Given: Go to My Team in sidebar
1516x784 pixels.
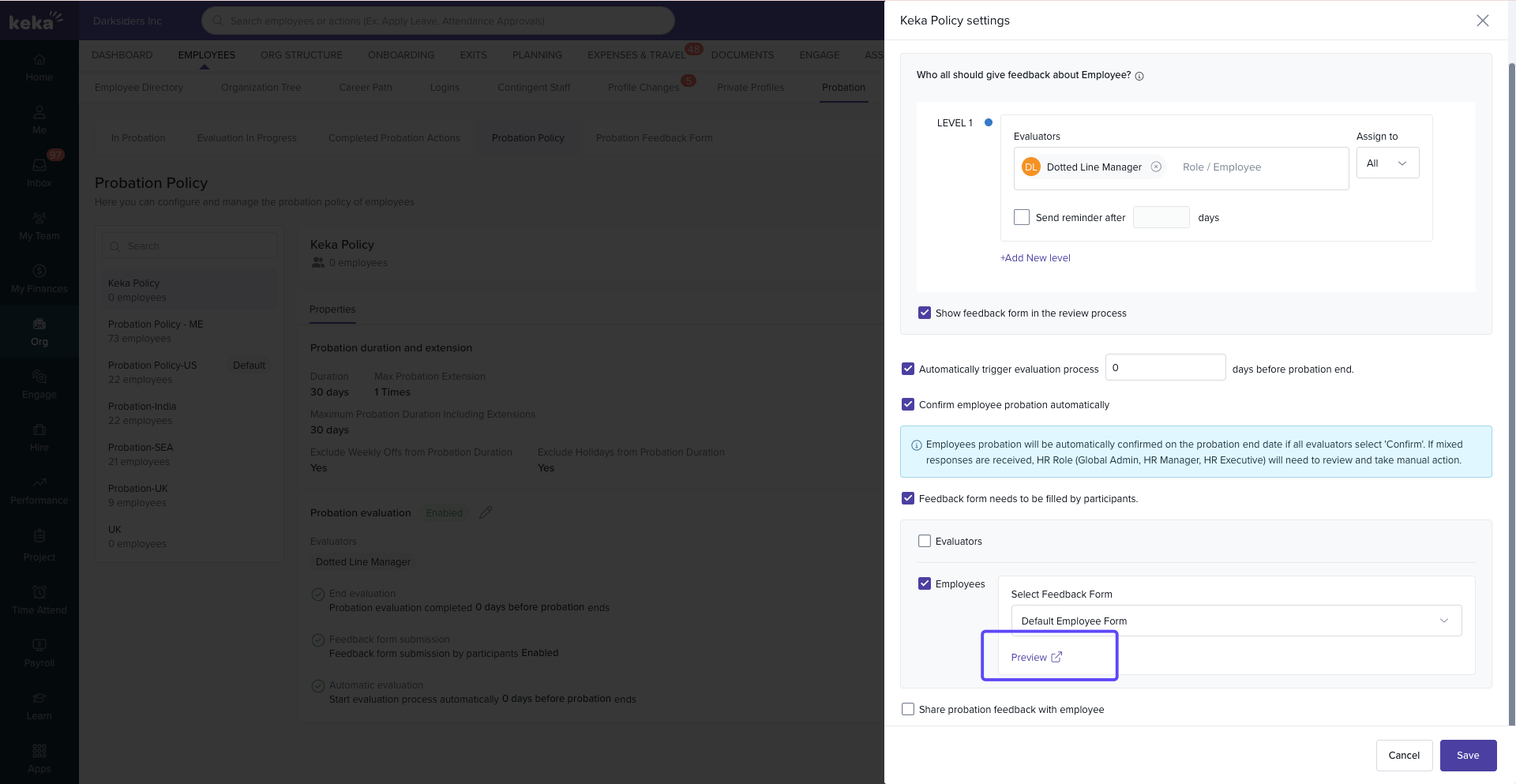Looking at the screenshot, I should (39, 225).
